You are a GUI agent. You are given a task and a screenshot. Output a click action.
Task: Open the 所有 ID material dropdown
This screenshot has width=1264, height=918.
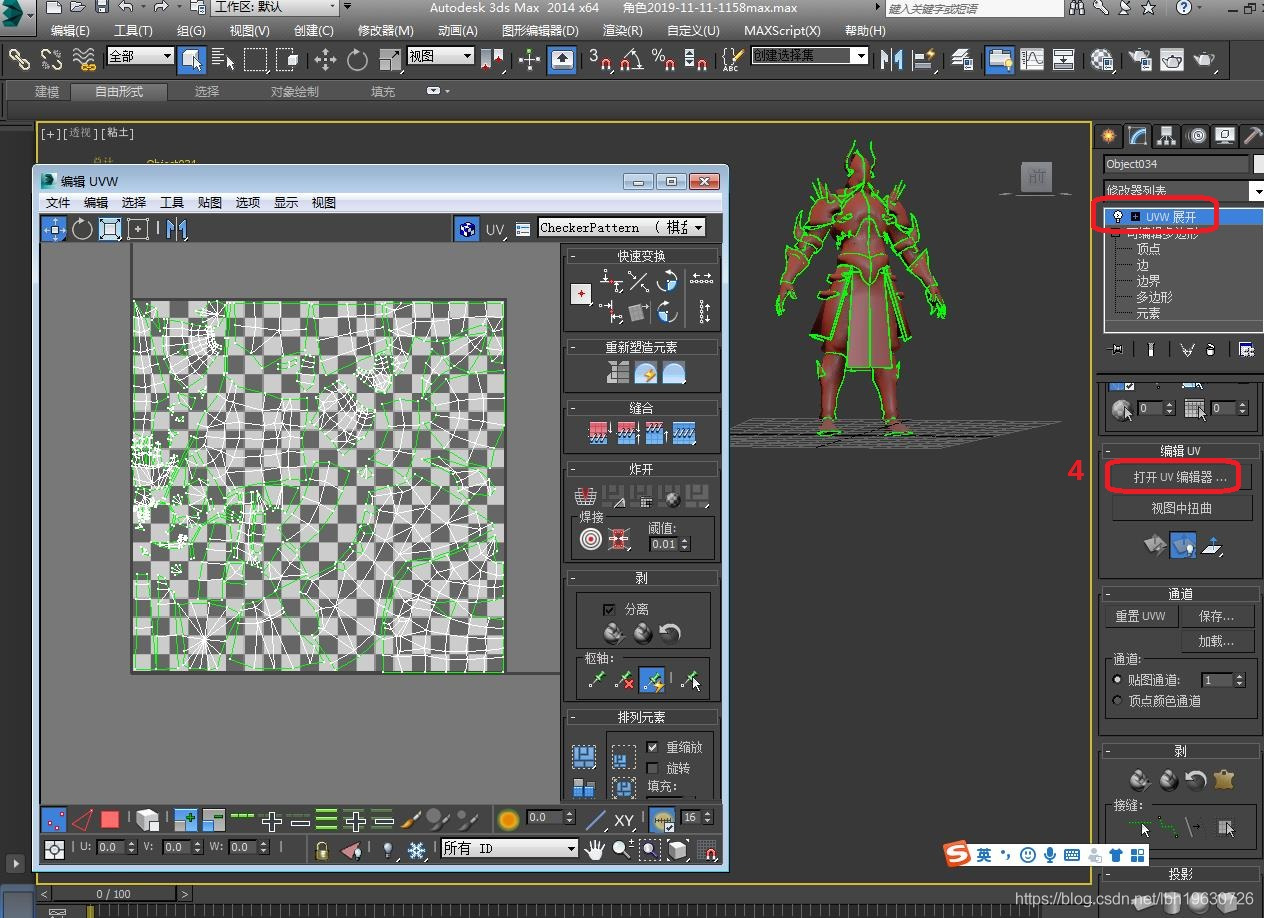[510, 848]
